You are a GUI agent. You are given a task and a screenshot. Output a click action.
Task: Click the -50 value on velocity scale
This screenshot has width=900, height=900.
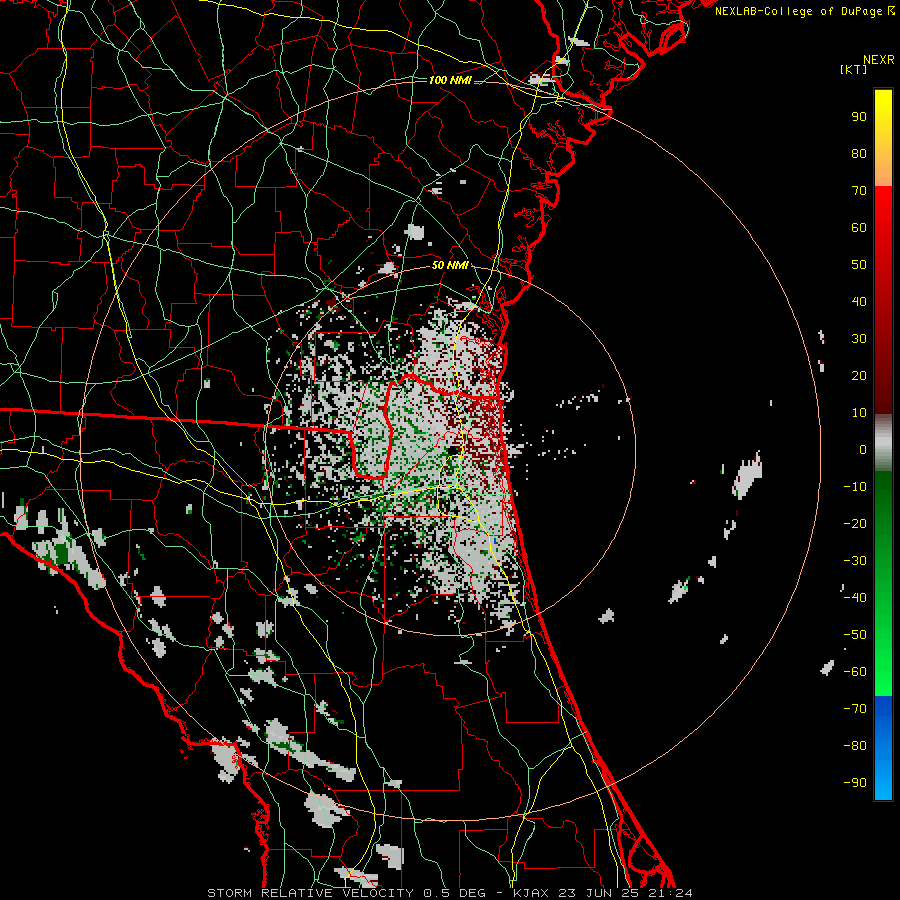point(855,635)
